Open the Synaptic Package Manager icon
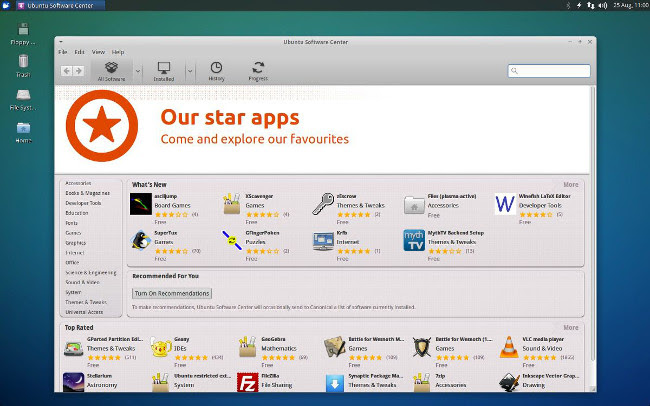 click(x=335, y=383)
